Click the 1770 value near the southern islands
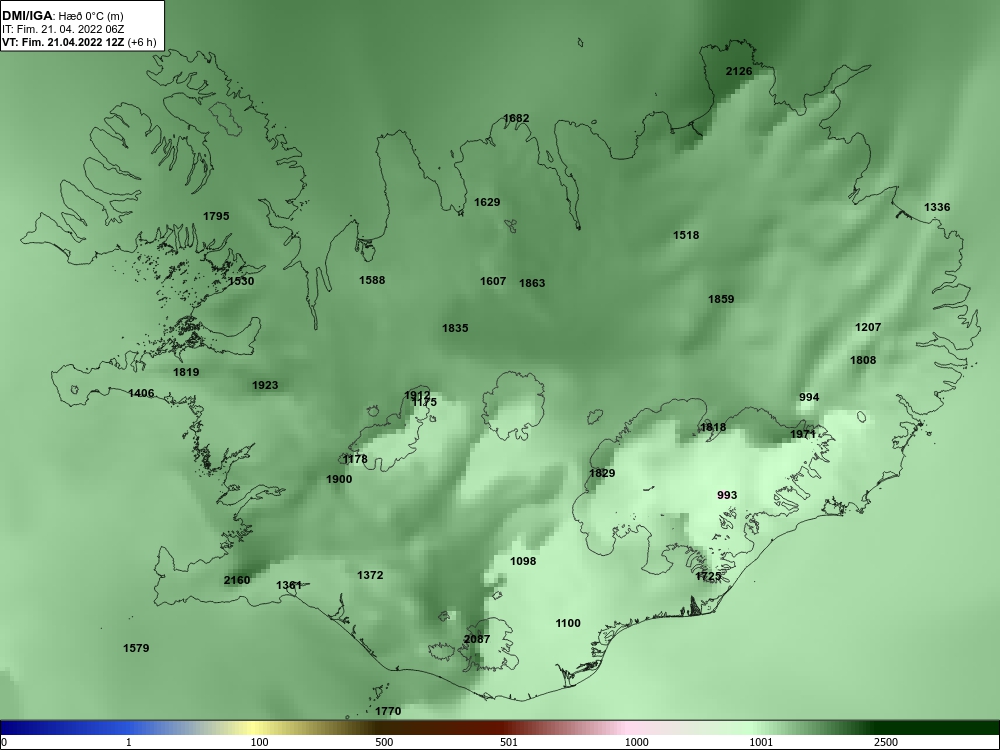The height and width of the screenshot is (750, 1000). 388,711
